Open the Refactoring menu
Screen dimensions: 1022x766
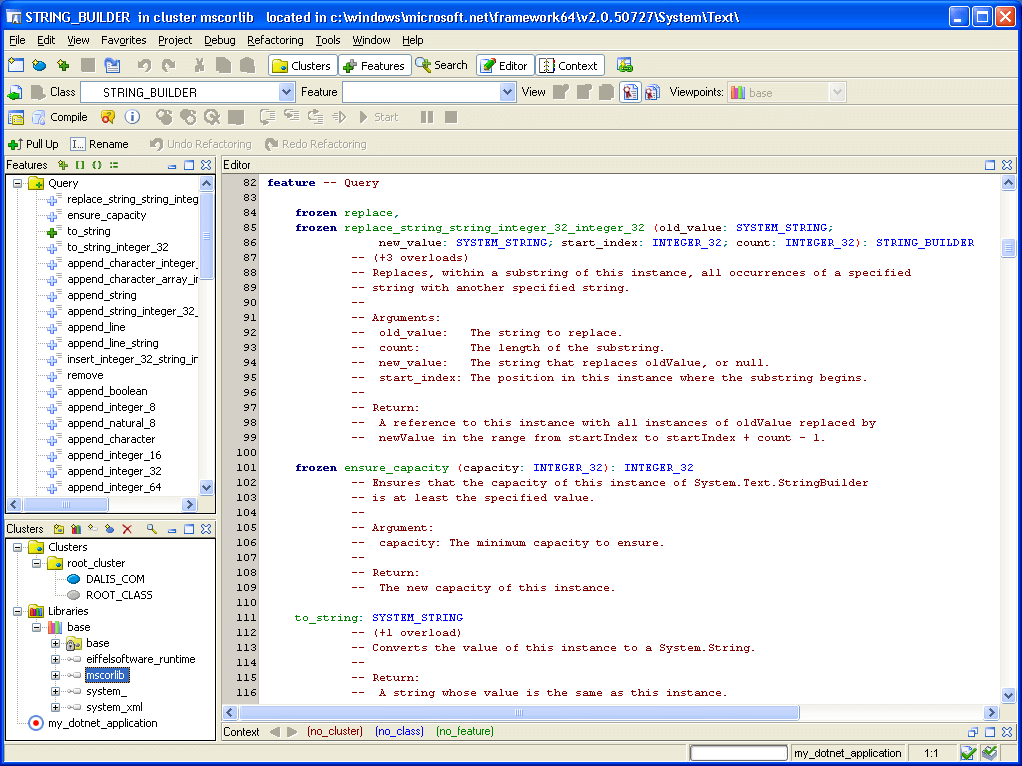click(x=275, y=40)
